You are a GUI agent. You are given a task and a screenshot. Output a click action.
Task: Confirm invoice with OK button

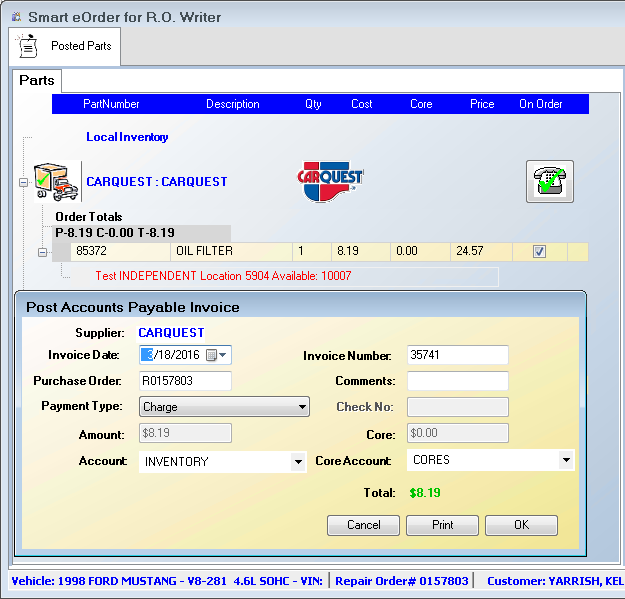521,525
